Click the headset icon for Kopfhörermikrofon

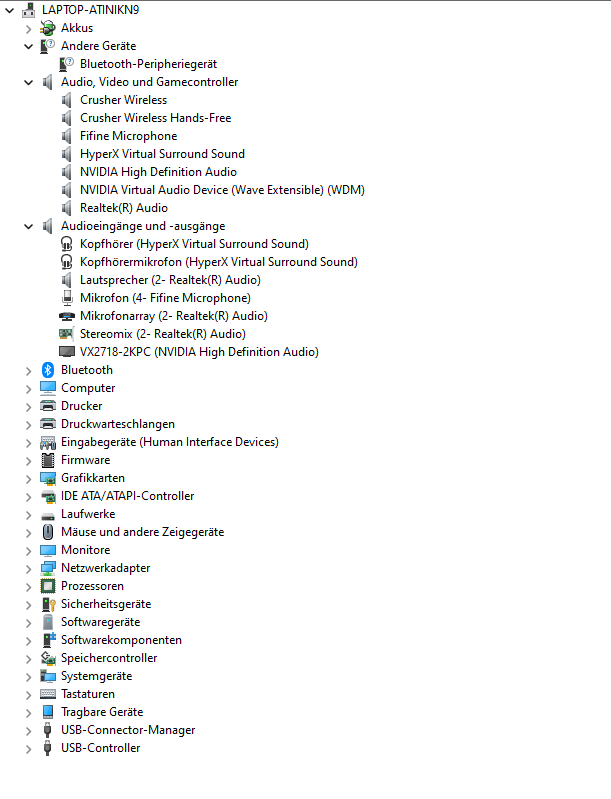coord(67,262)
